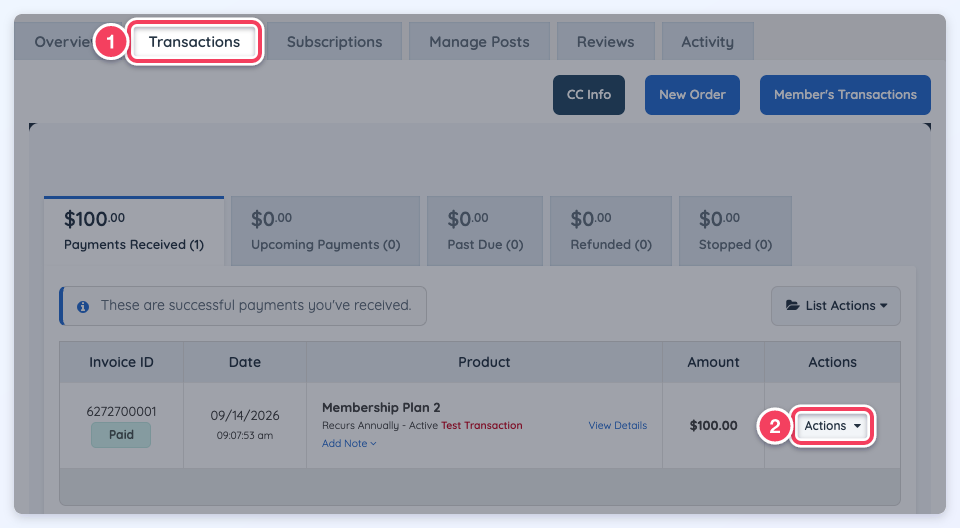Switch to the Stopped (0) tab
This screenshot has width=960, height=528.
[x=735, y=231]
